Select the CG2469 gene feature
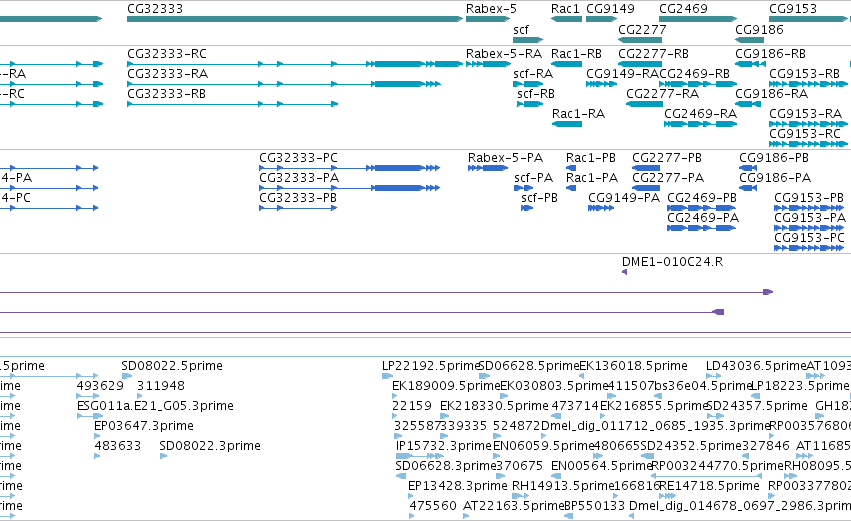Screen dimensions: 851x521 click(x=698, y=19)
